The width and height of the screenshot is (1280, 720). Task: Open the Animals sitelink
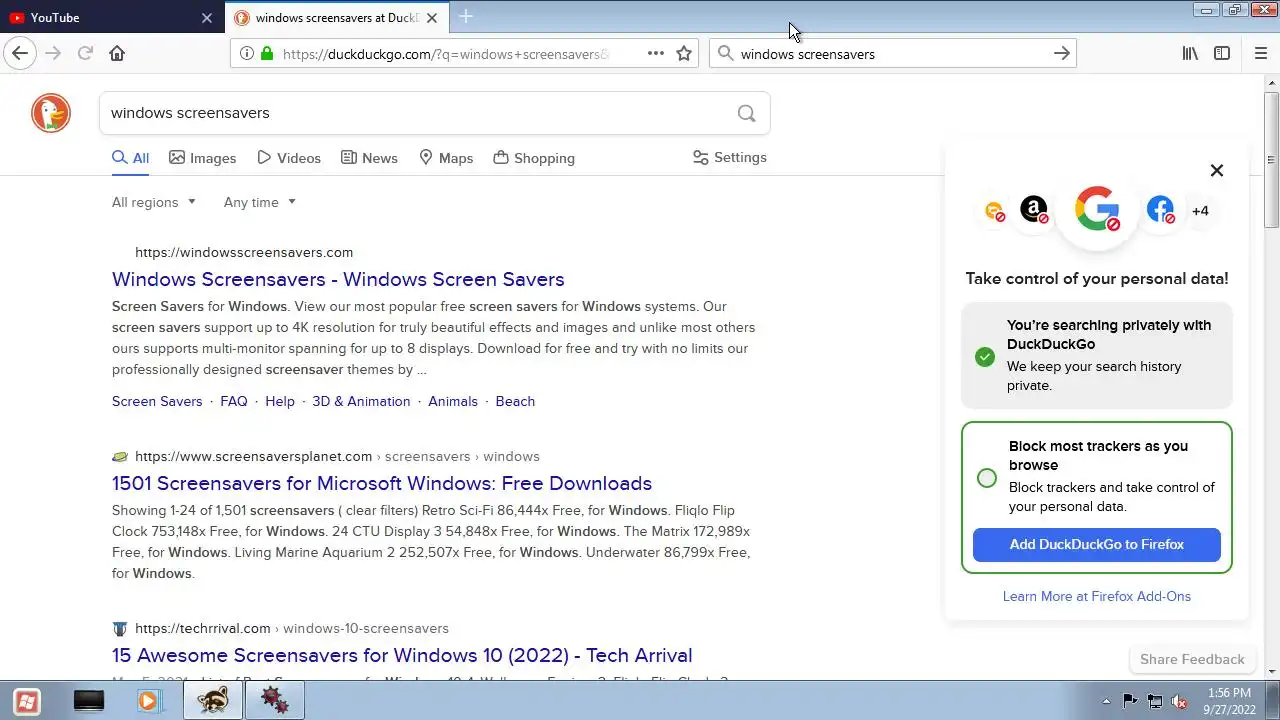[453, 401]
